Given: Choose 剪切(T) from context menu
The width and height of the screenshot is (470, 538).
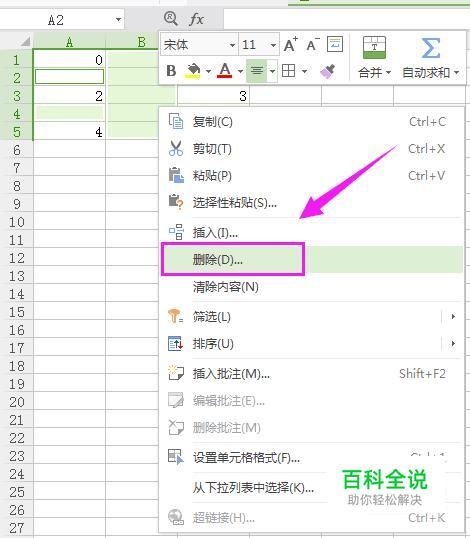Looking at the screenshot, I should click(x=312, y=149).
